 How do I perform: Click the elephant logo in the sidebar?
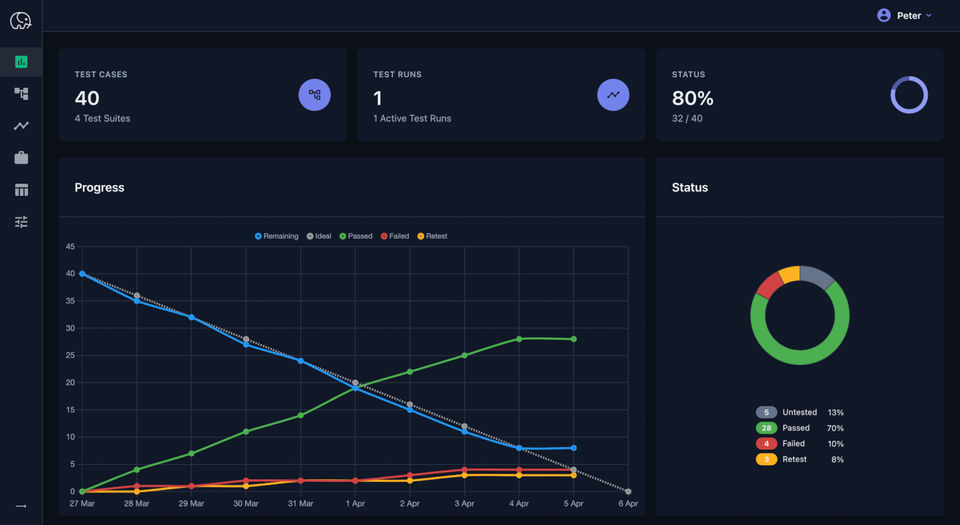(20, 21)
